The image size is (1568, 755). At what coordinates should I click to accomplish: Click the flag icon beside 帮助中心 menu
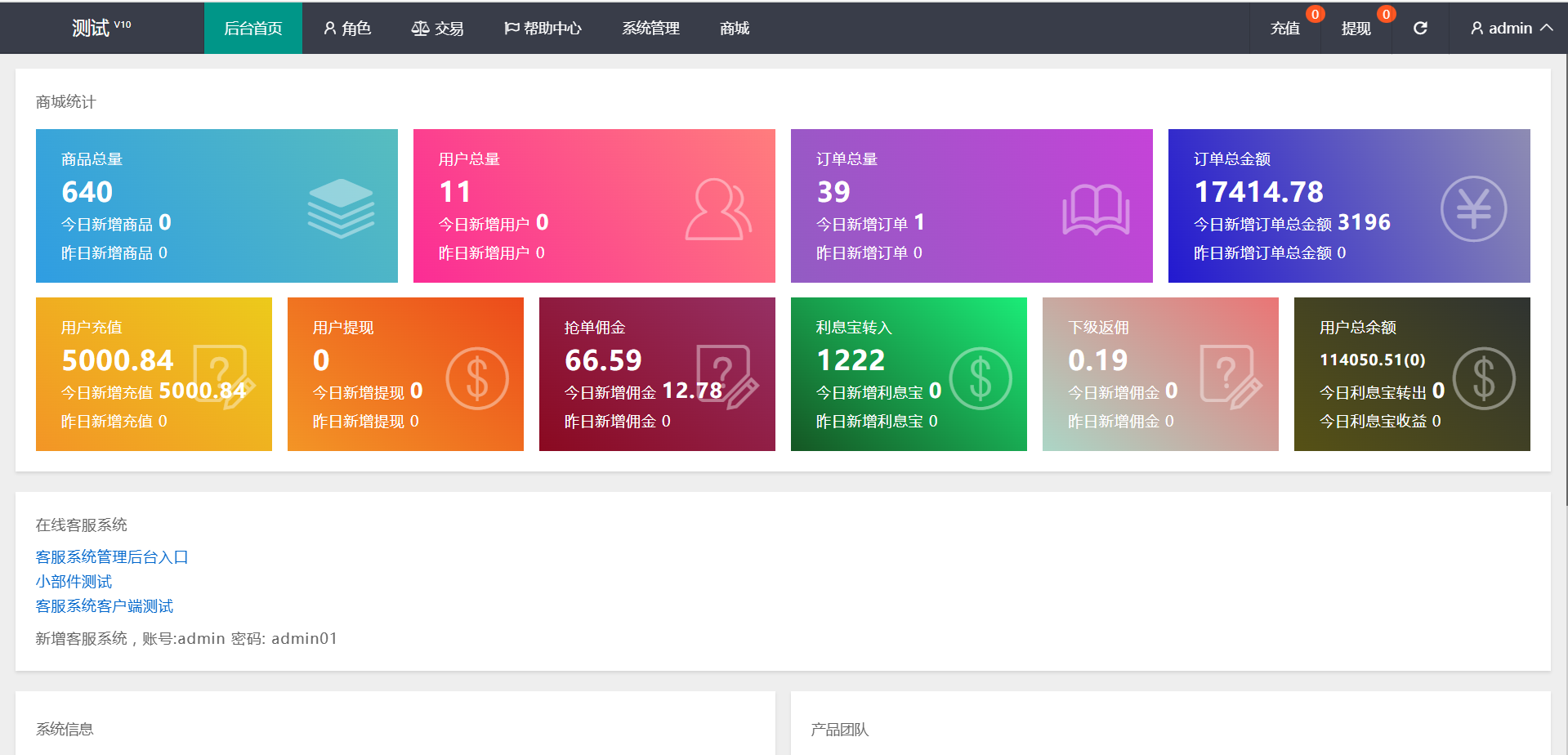click(511, 29)
